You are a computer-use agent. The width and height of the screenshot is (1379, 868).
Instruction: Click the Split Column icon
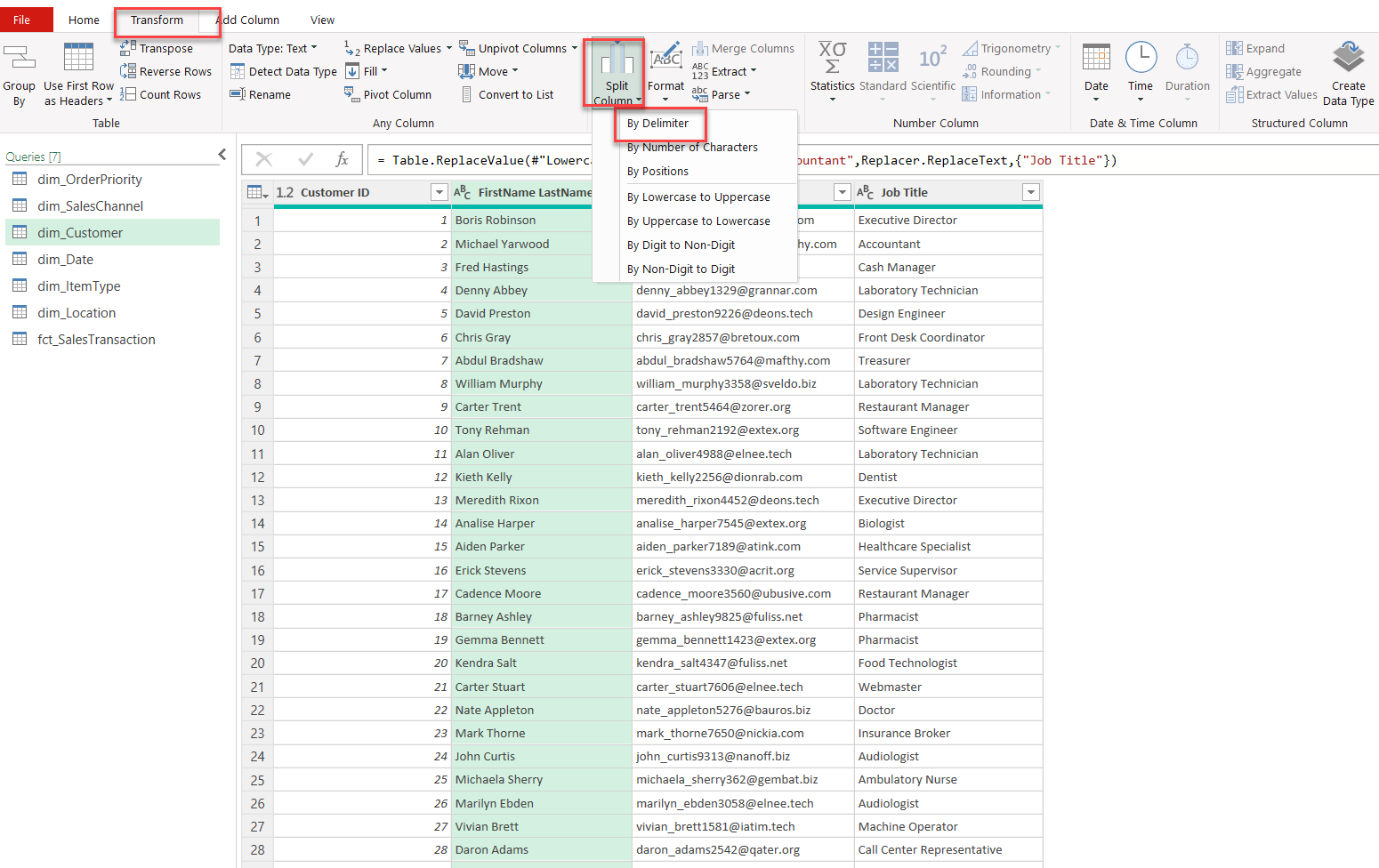coord(616,59)
